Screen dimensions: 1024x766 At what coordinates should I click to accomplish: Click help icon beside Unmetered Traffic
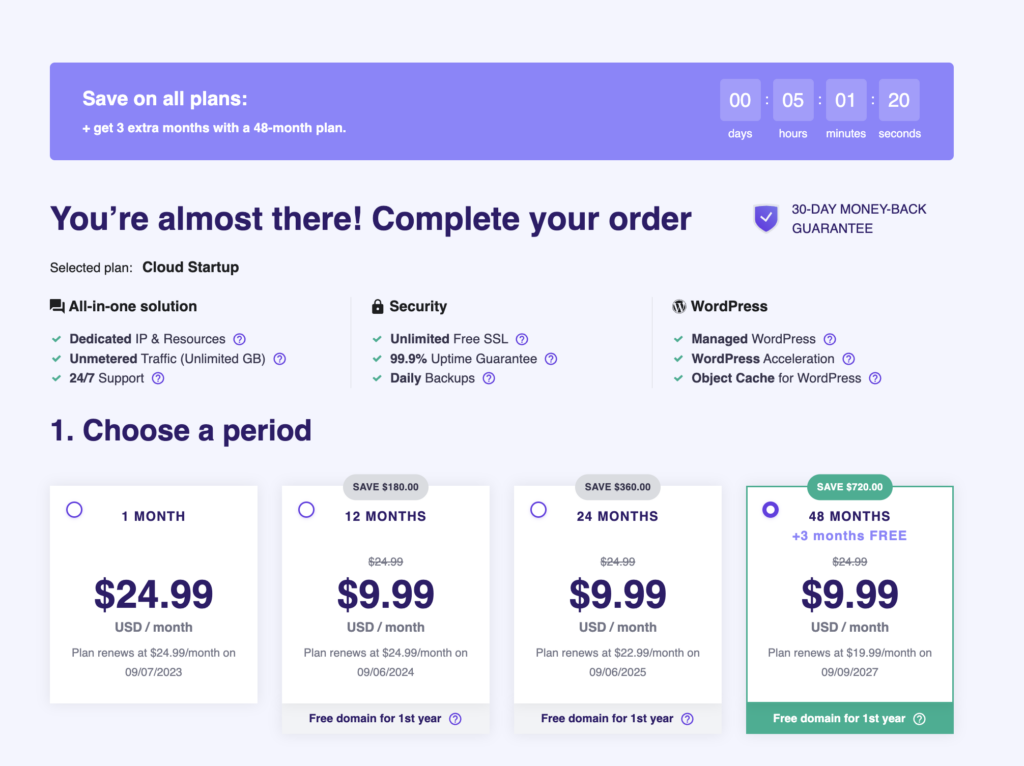pos(280,359)
